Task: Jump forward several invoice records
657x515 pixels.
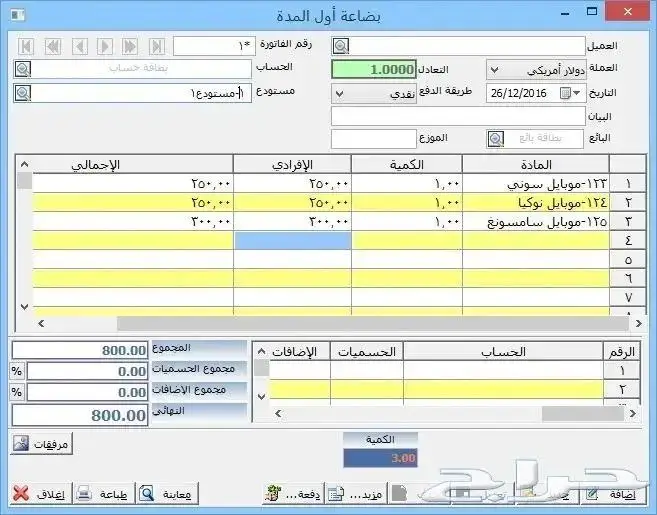Action: 130,46
